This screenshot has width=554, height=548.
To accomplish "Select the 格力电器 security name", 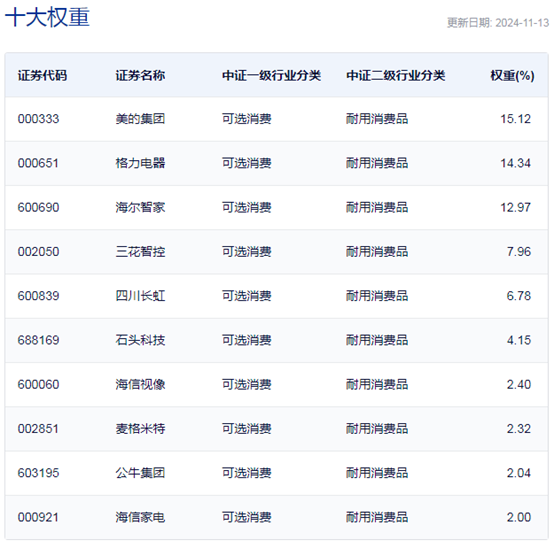I will click(x=140, y=163).
